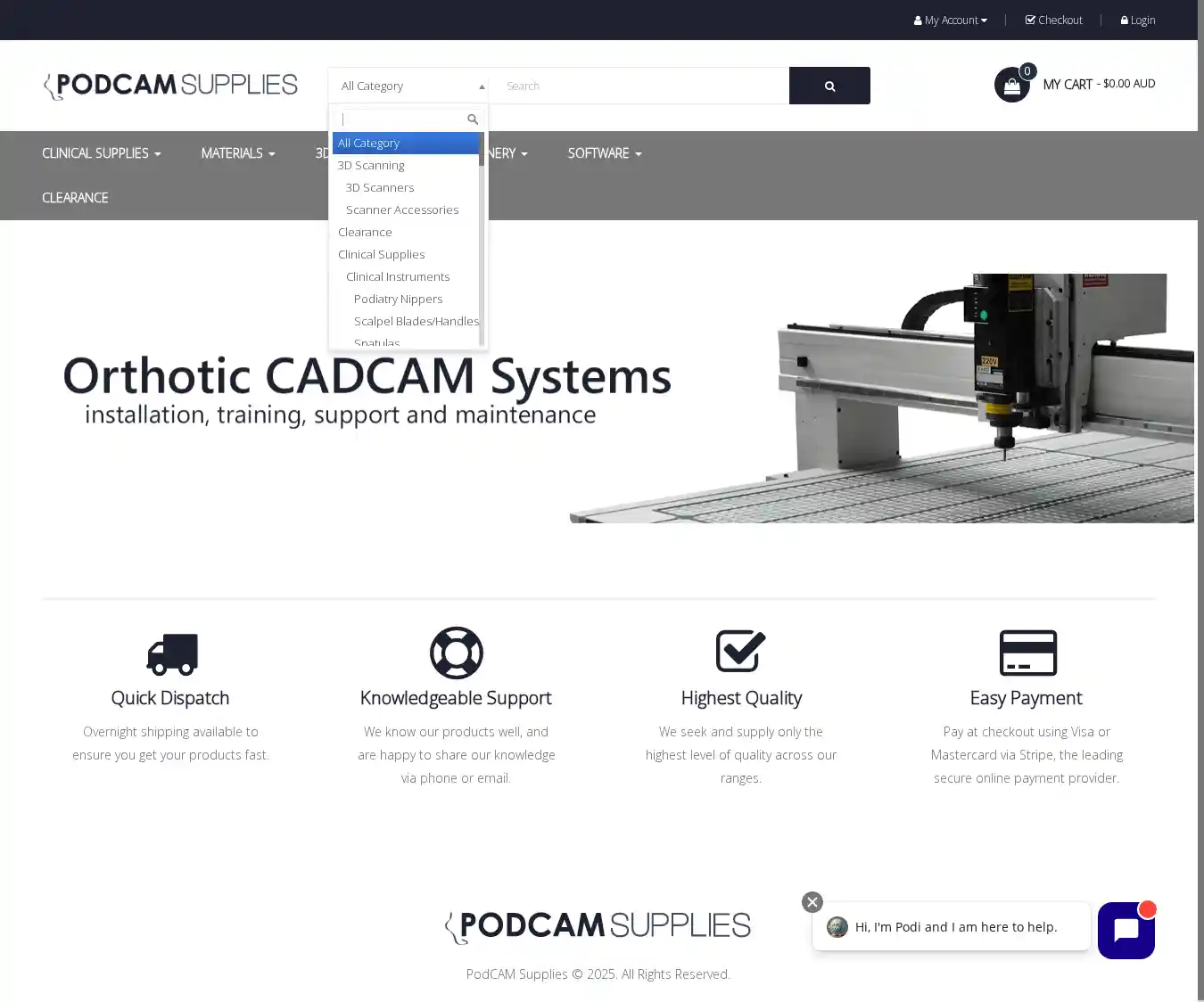Click the Knowledgeable Support lifebuoy icon
This screenshot has width=1204, height=1002.
coord(456,653)
